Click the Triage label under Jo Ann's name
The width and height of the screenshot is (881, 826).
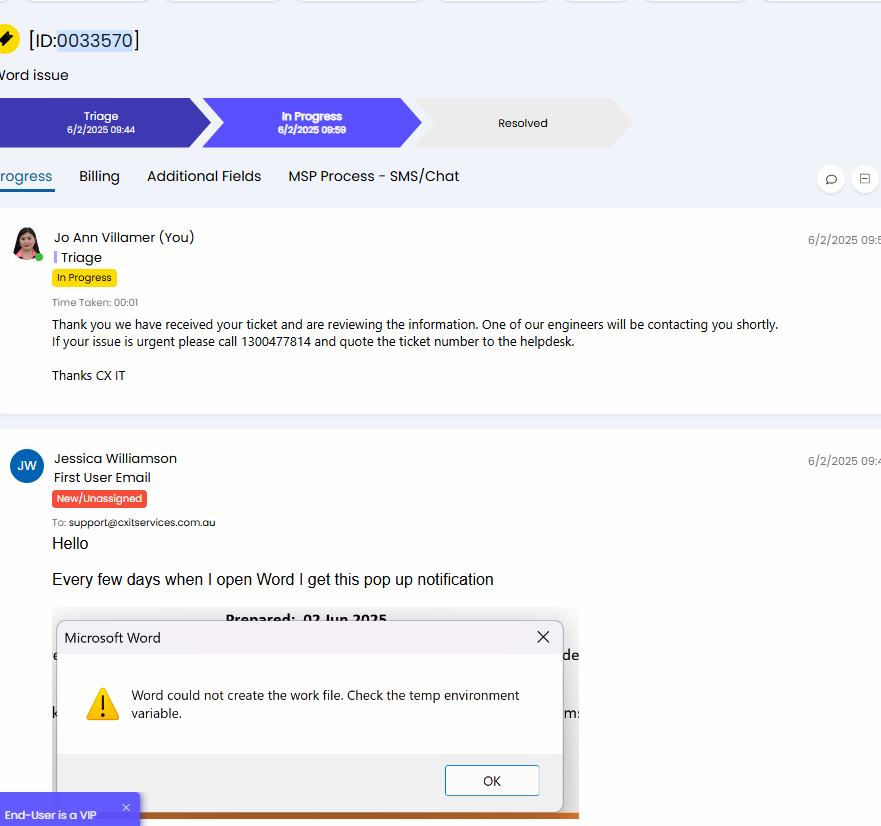pyautogui.click(x=81, y=257)
